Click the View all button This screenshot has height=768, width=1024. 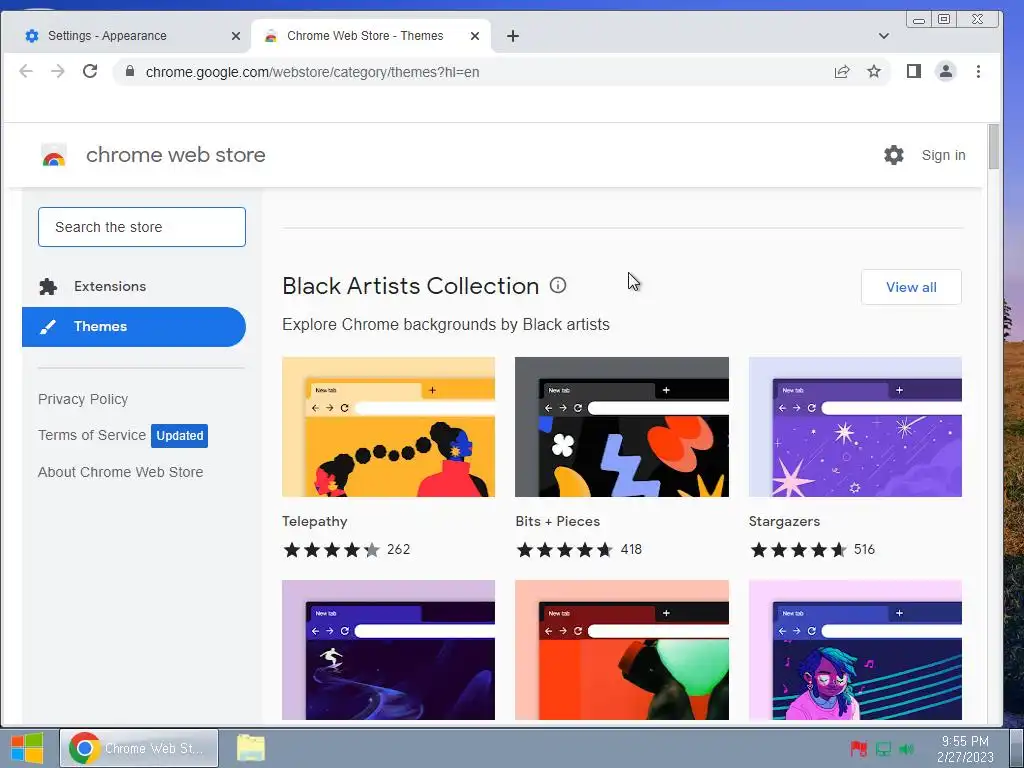(x=911, y=287)
